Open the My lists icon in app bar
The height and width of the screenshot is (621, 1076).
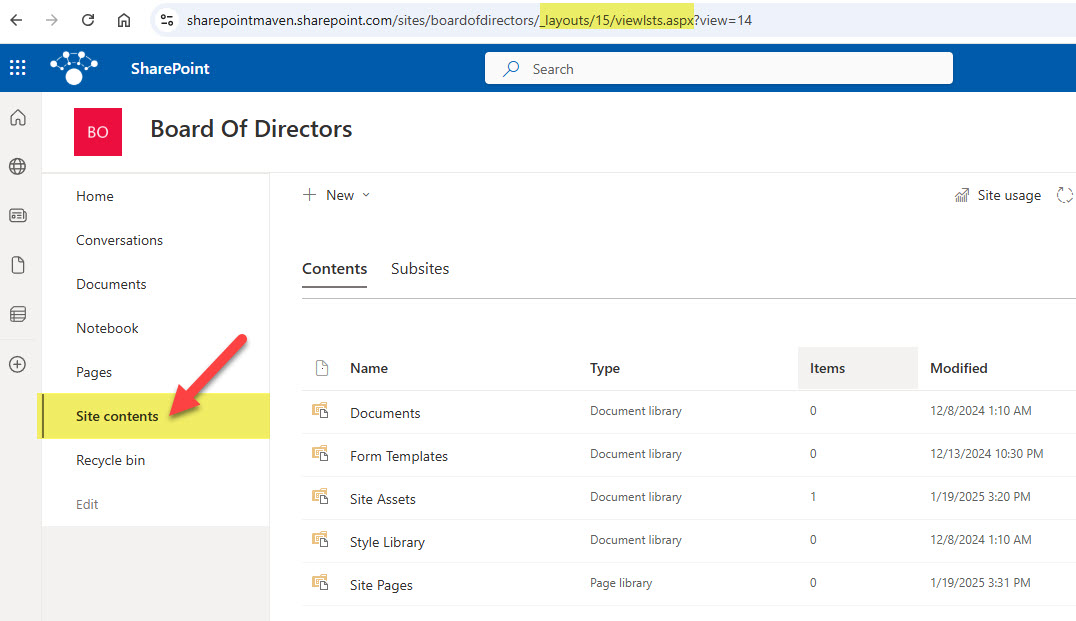18,314
